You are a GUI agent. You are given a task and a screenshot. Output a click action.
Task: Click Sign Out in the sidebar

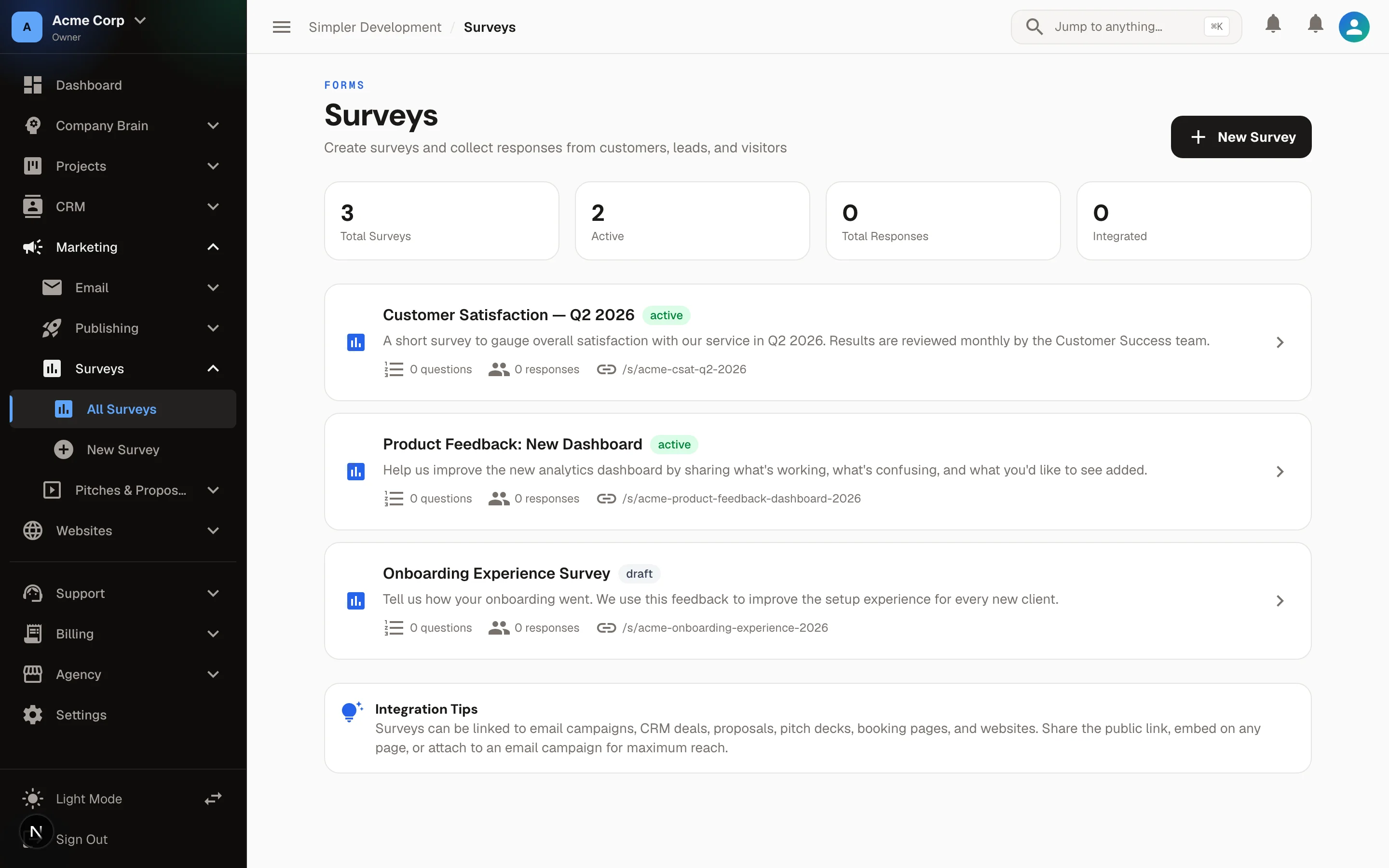click(x=82, y=839)
